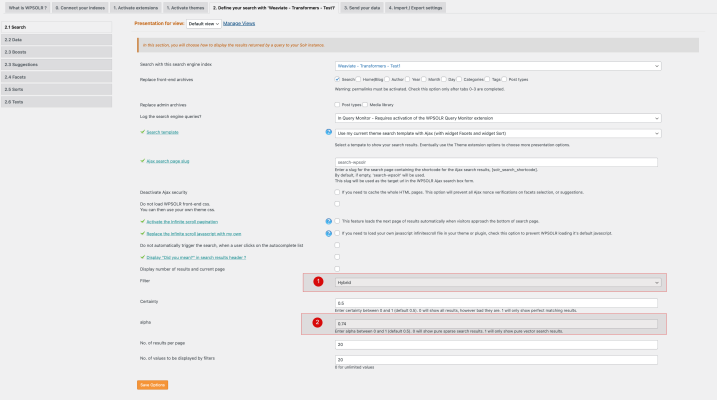717x400 pixels.
Task: Open the Search template link
Action: 162,132
